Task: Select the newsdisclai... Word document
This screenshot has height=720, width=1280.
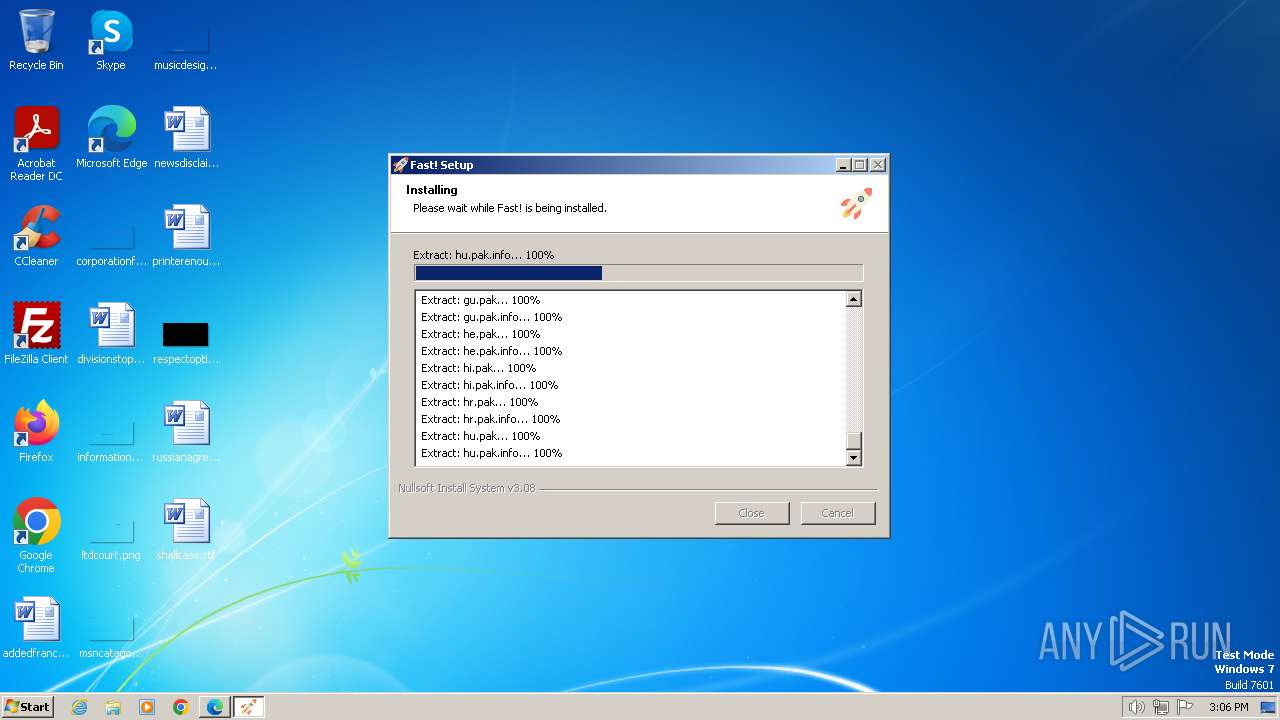Action: coord(186,138)
